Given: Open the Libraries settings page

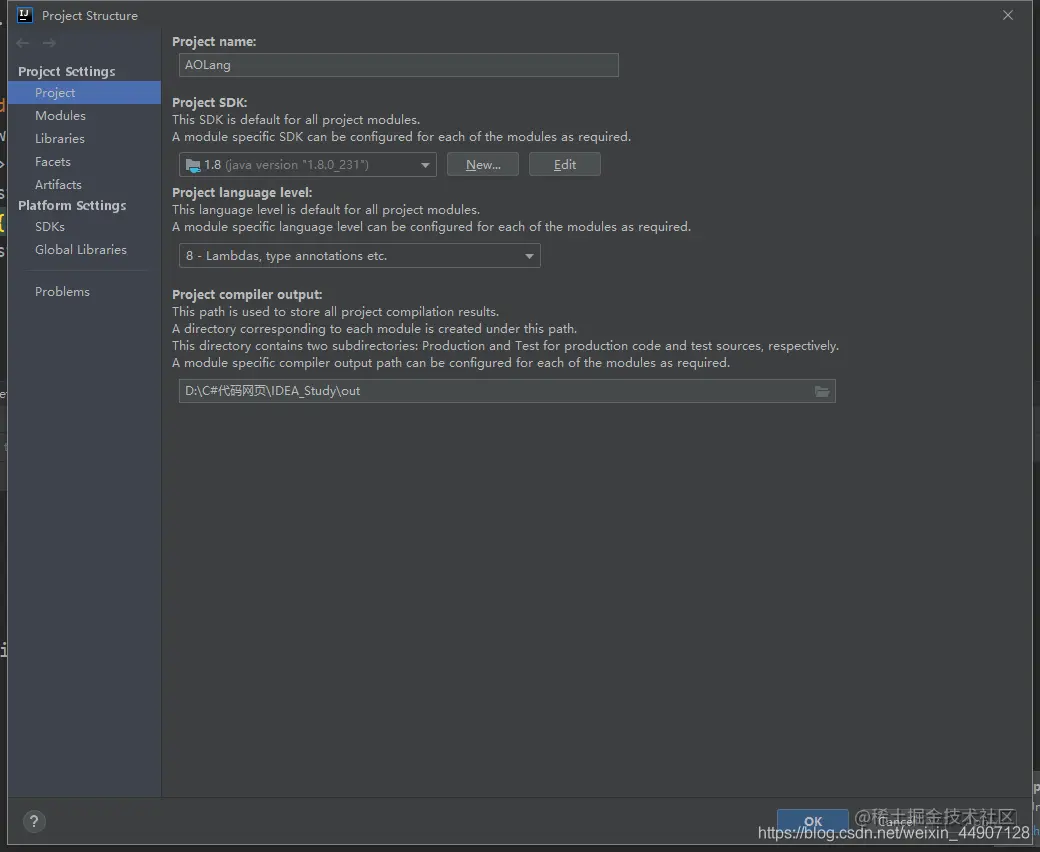Looking at the screenshot, I should [x=84, y=139].
